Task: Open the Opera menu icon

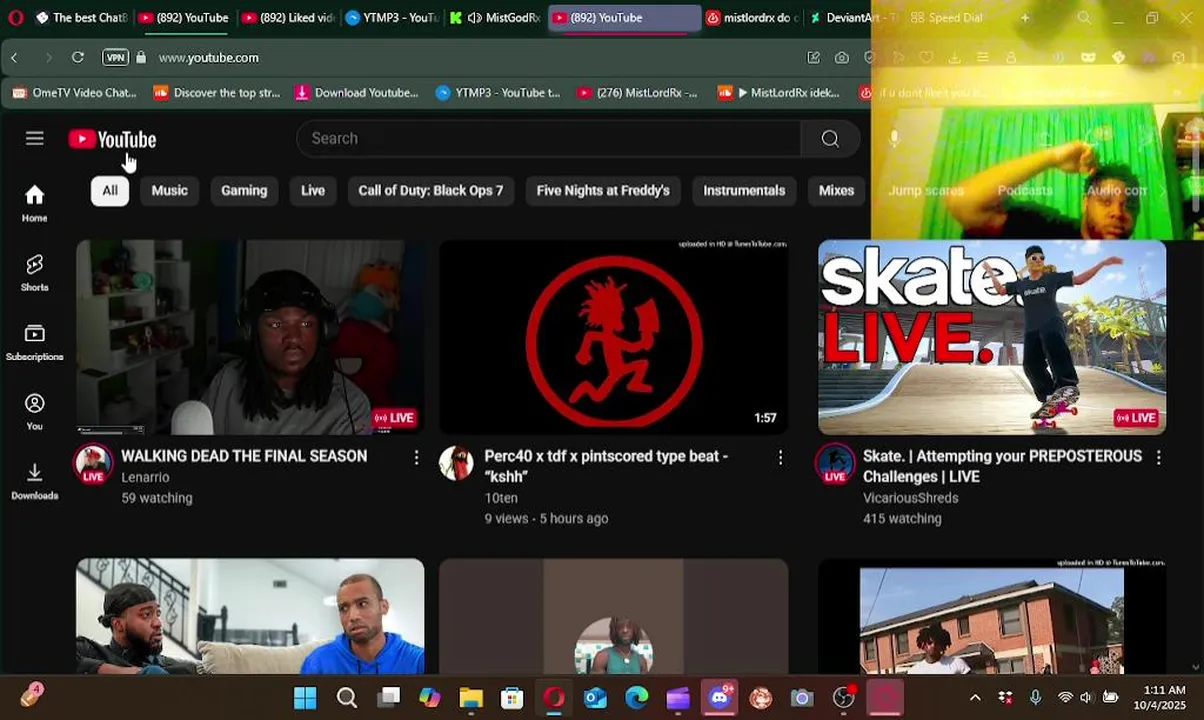Action: tap(15, 18)
